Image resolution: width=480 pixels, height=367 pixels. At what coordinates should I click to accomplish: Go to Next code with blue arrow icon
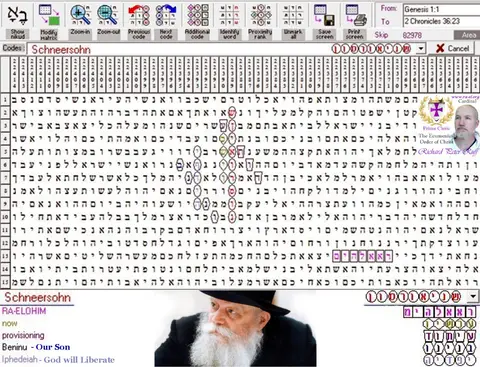coord(166,15)
